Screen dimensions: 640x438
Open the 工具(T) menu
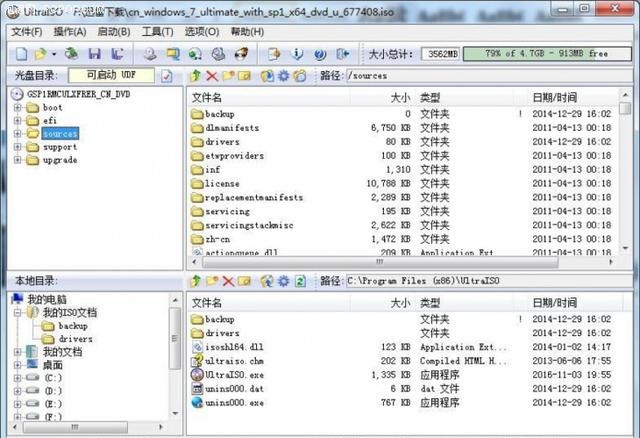coord(158,31)
